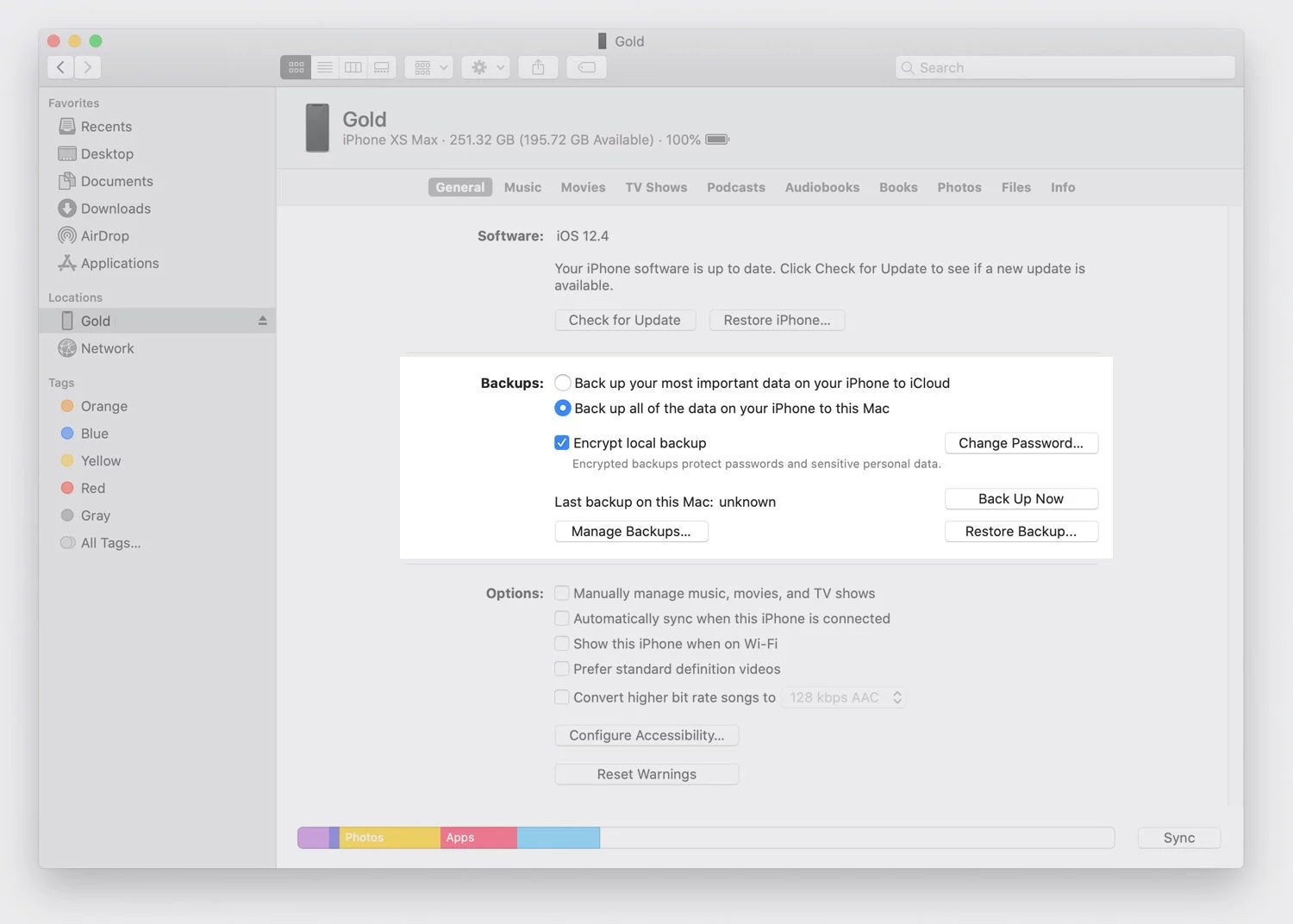This screenshot has width=1293, height=924.
Task: Click the Photos segment of storage bar
Action: pyautogui.click(x=390, y=838)
